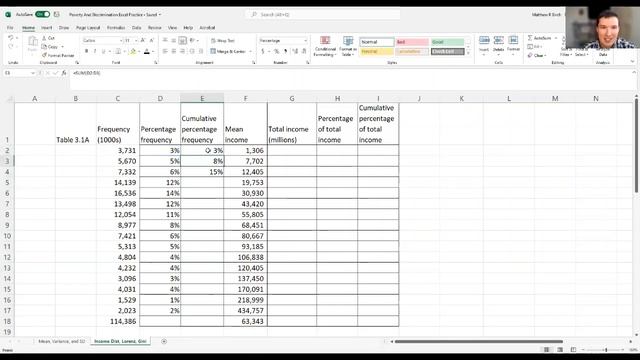Apply Underline formatting

103,51
